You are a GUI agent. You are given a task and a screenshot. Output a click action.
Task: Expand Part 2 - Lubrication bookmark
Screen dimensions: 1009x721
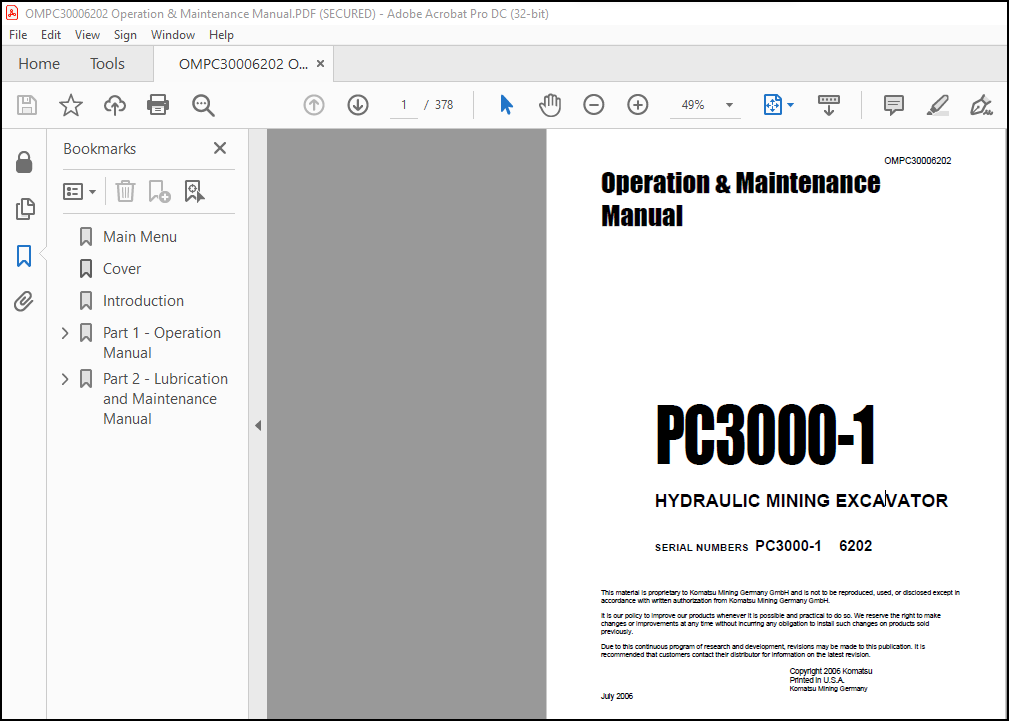pyautogui.click(x=65, y=379)
